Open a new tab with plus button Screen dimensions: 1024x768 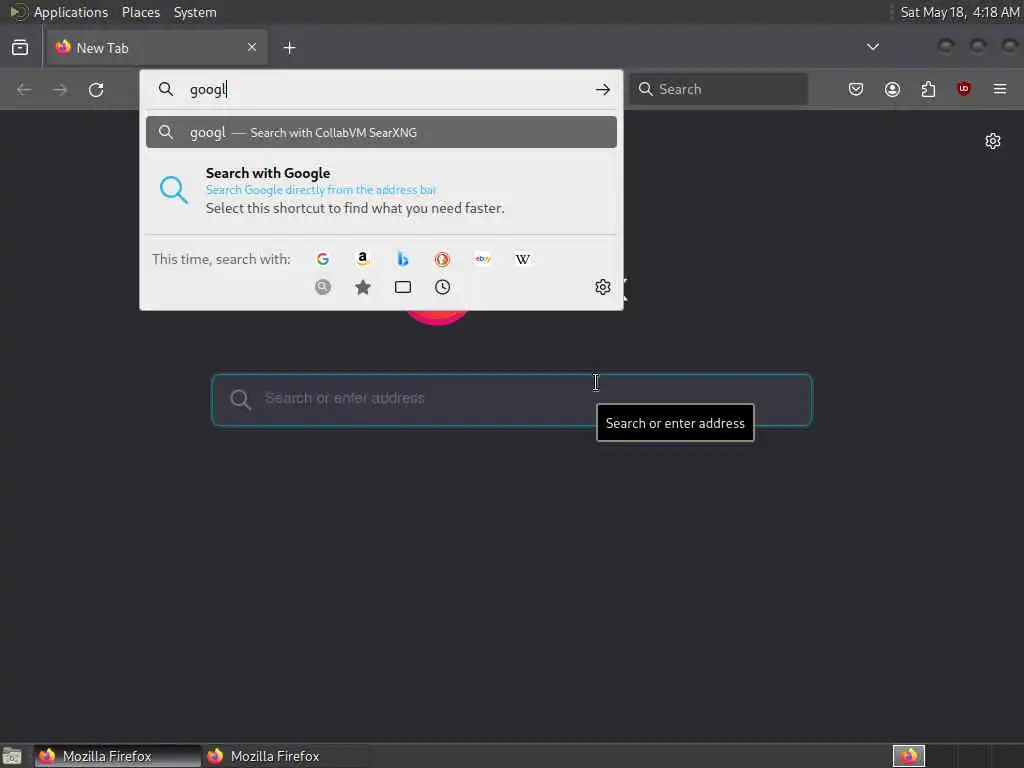pos(289,48)
